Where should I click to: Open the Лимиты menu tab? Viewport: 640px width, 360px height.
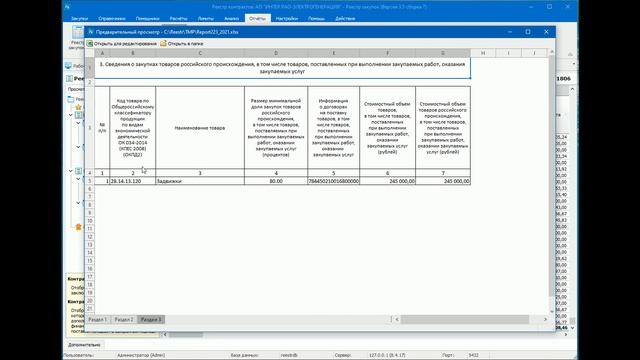[206, 18]
